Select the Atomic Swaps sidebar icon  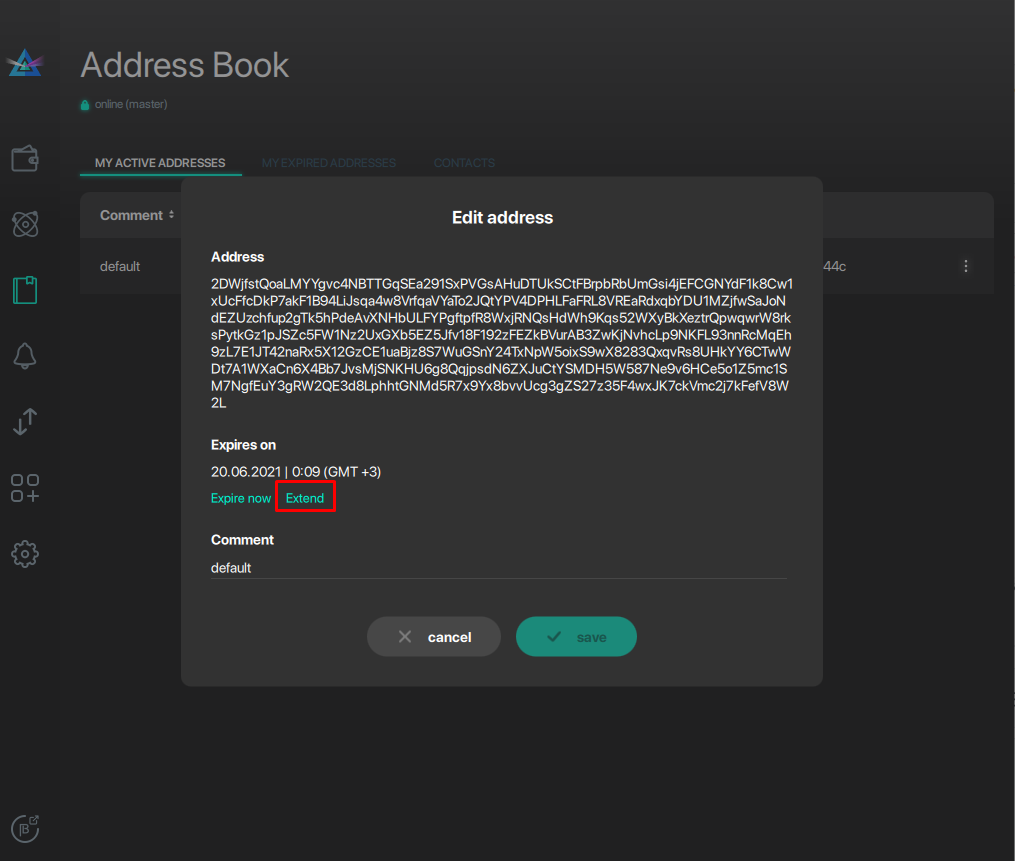24,224
